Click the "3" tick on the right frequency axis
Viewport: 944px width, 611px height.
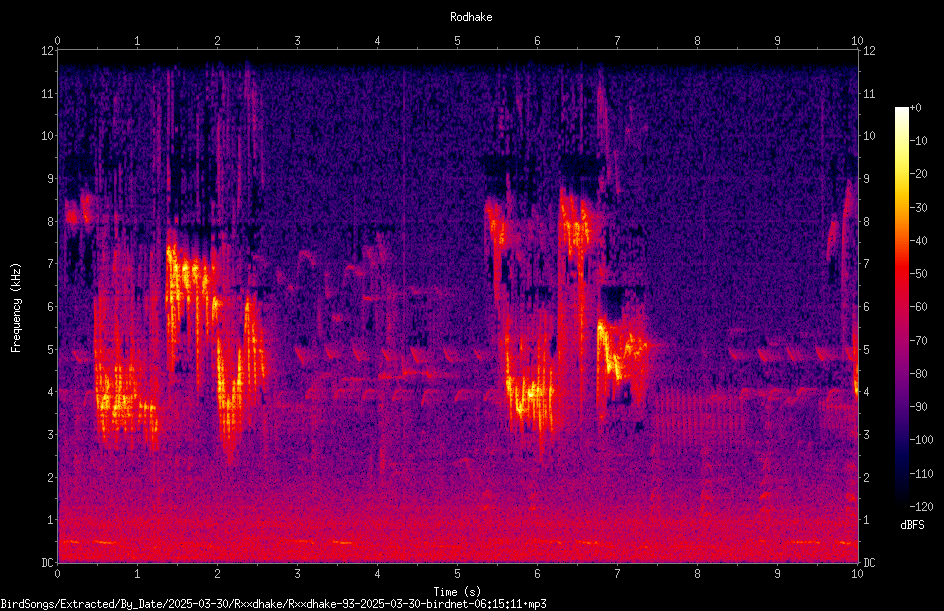coord(866,435)
